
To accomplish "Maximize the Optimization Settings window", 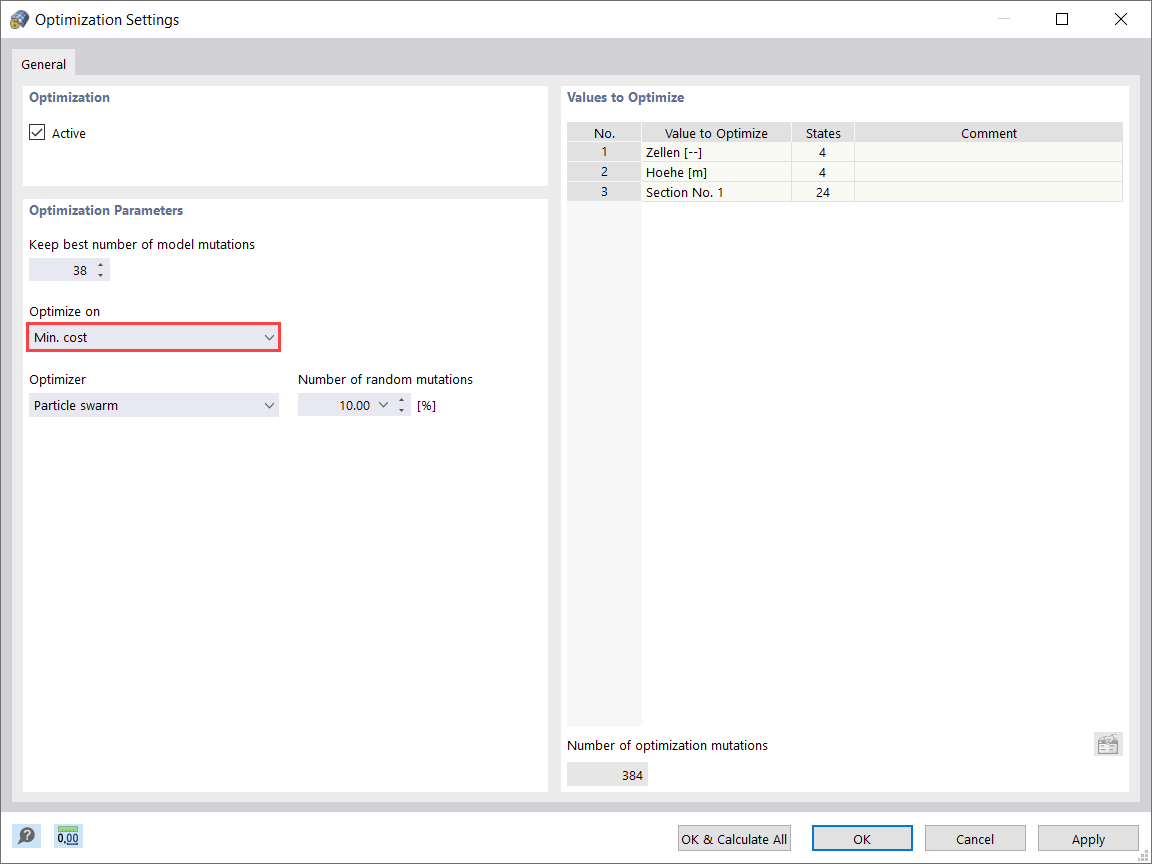I will pos(1062,19).
